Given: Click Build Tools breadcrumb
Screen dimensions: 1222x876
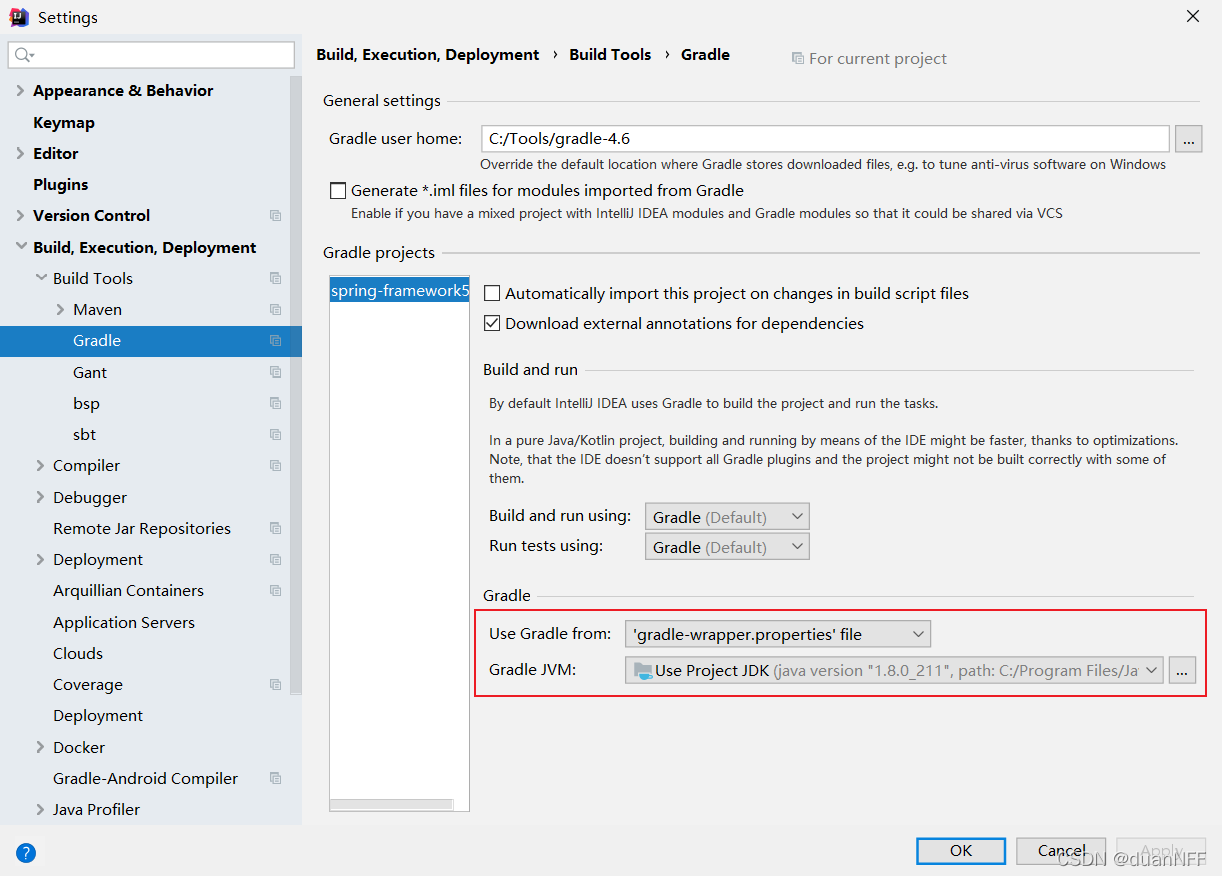Looking at the screenshot, I should coord(610,55).
